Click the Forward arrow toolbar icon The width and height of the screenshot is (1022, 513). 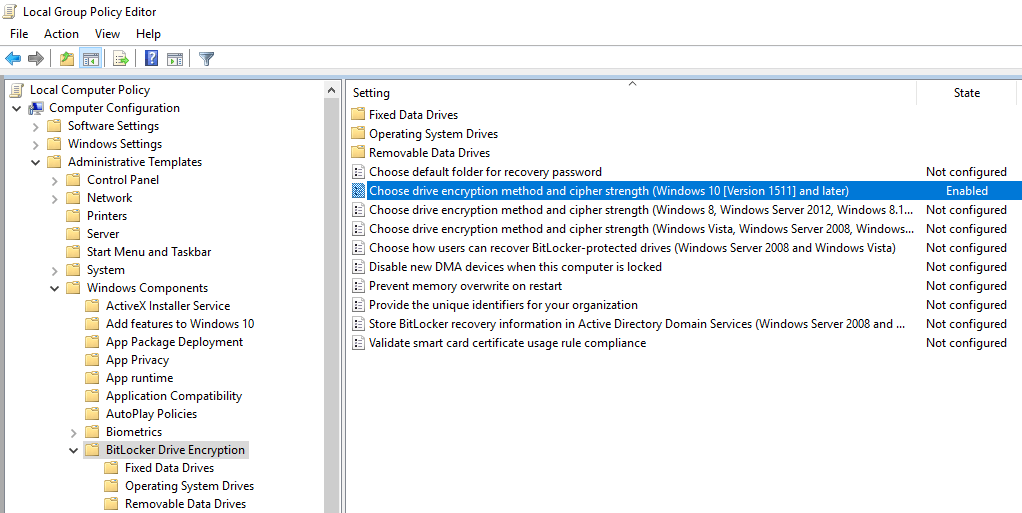(36, 59)
